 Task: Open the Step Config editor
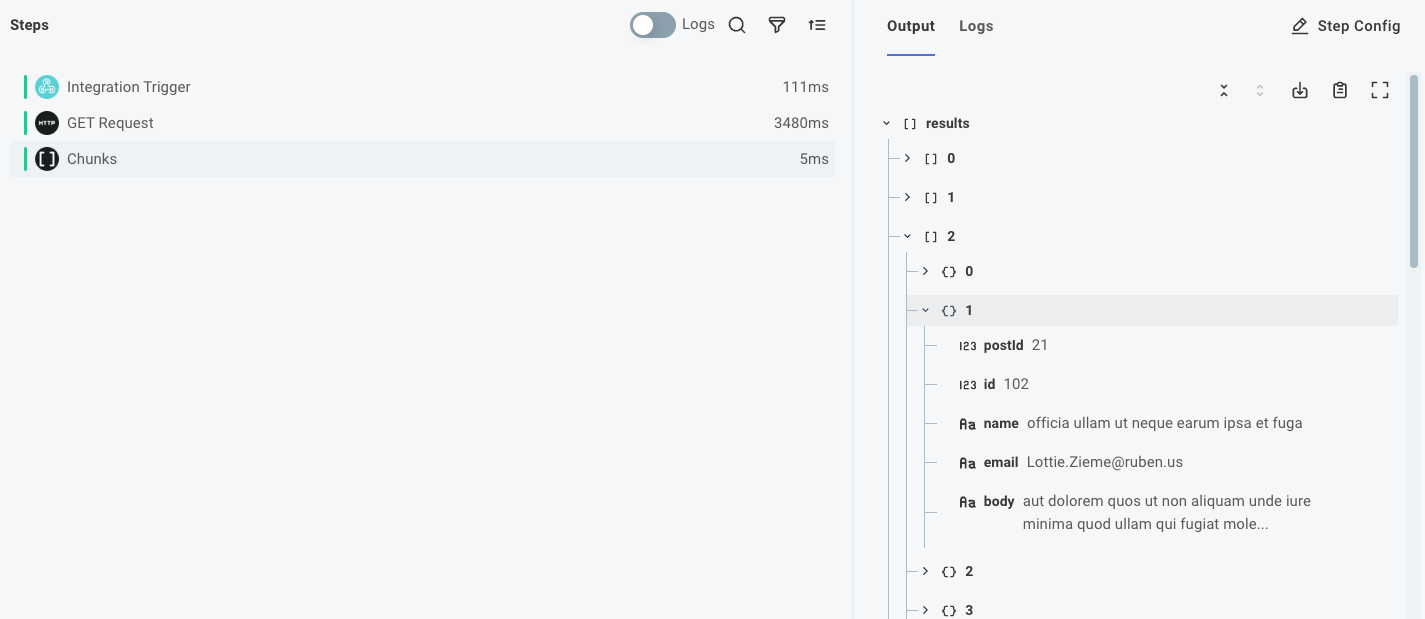[1345, 25]
